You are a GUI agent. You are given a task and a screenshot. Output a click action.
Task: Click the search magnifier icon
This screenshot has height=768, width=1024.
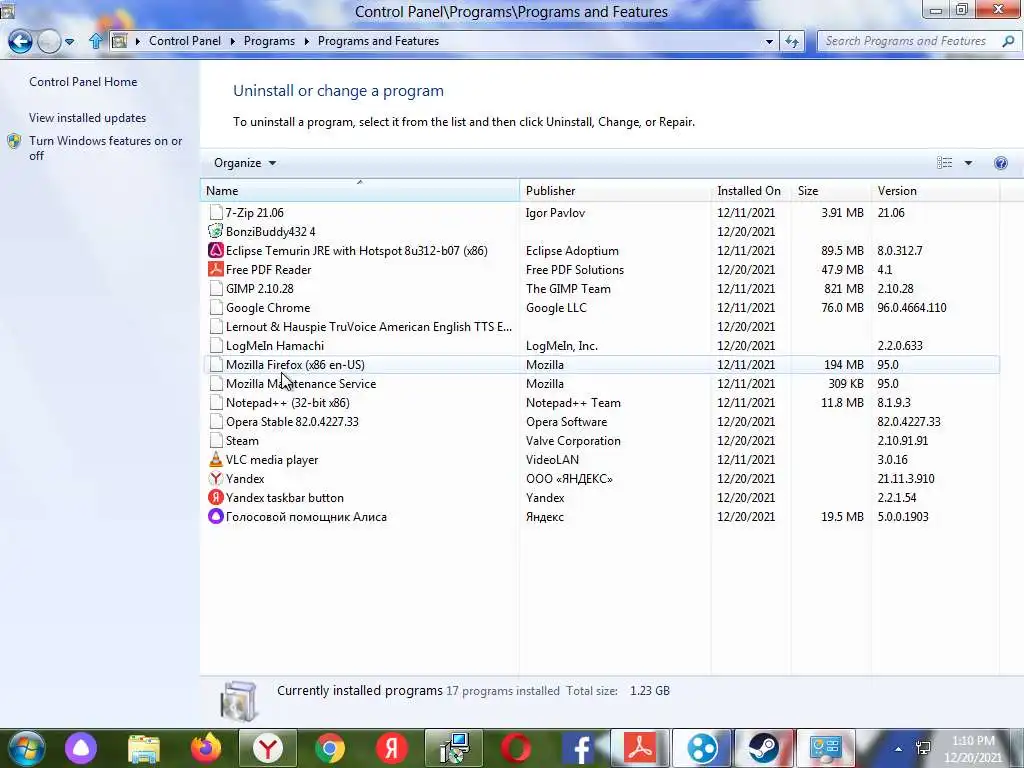pyautogui.click(x=1008, y=41)
